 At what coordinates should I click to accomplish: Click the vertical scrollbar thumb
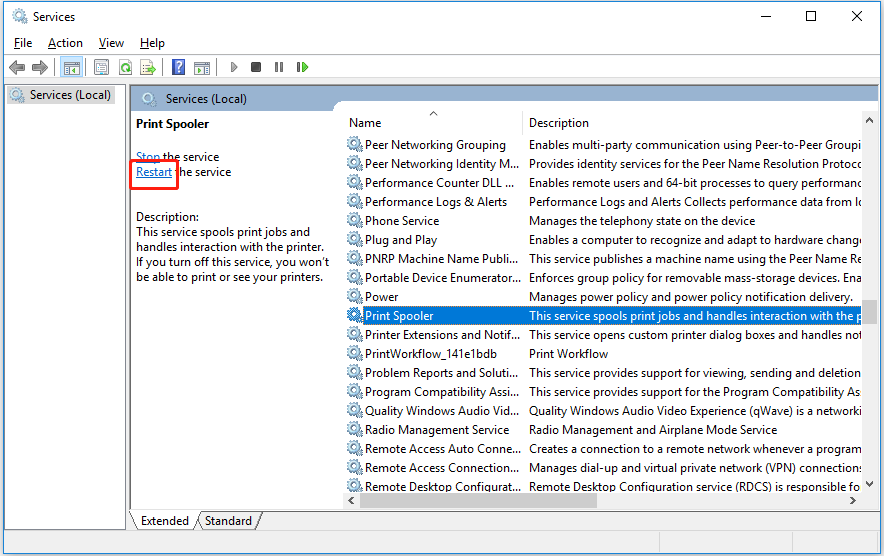(869, 312)
